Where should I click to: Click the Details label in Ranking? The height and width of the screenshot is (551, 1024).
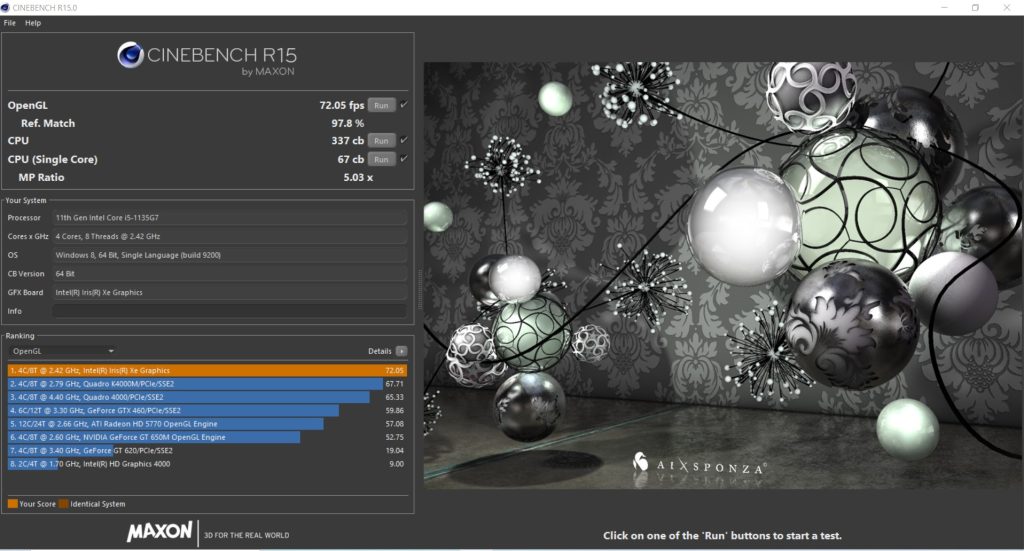(379, 351)
